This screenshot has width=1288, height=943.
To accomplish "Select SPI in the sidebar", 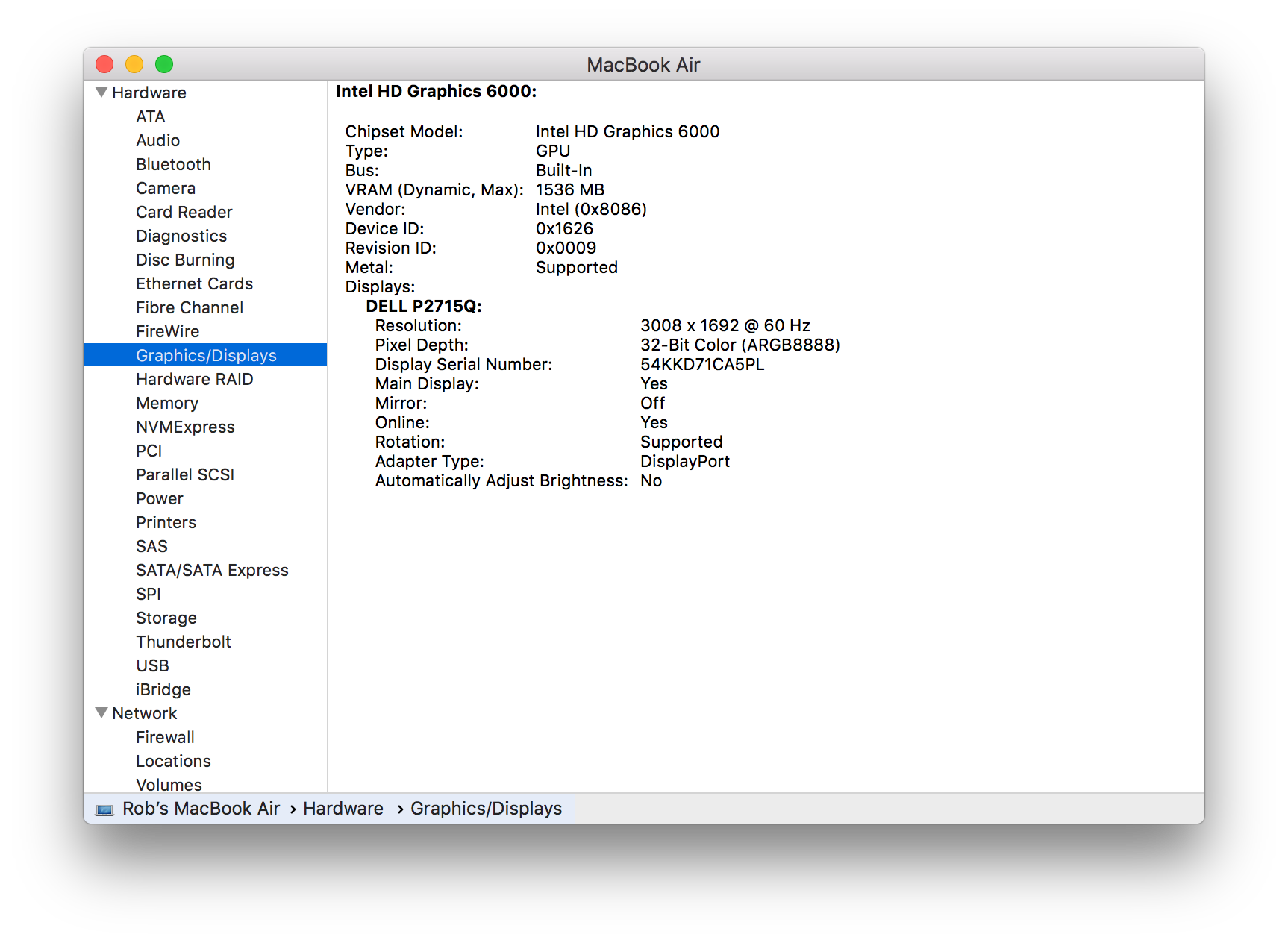I will (x=149, y=594).
